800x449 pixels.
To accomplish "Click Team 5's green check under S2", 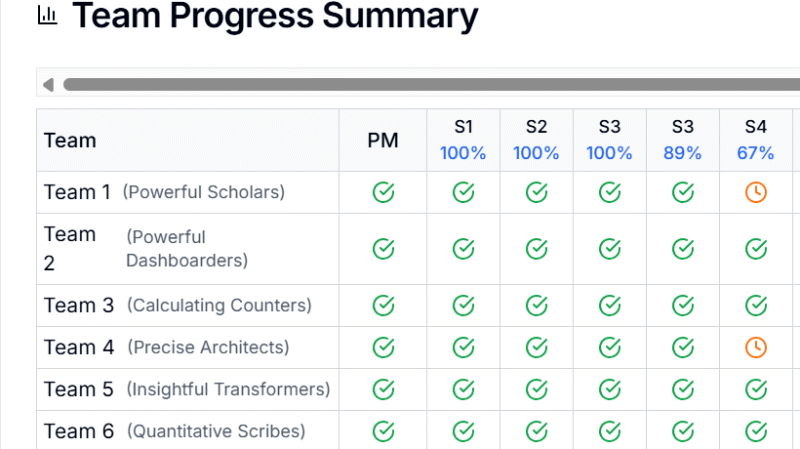I will tap(537, 389).
